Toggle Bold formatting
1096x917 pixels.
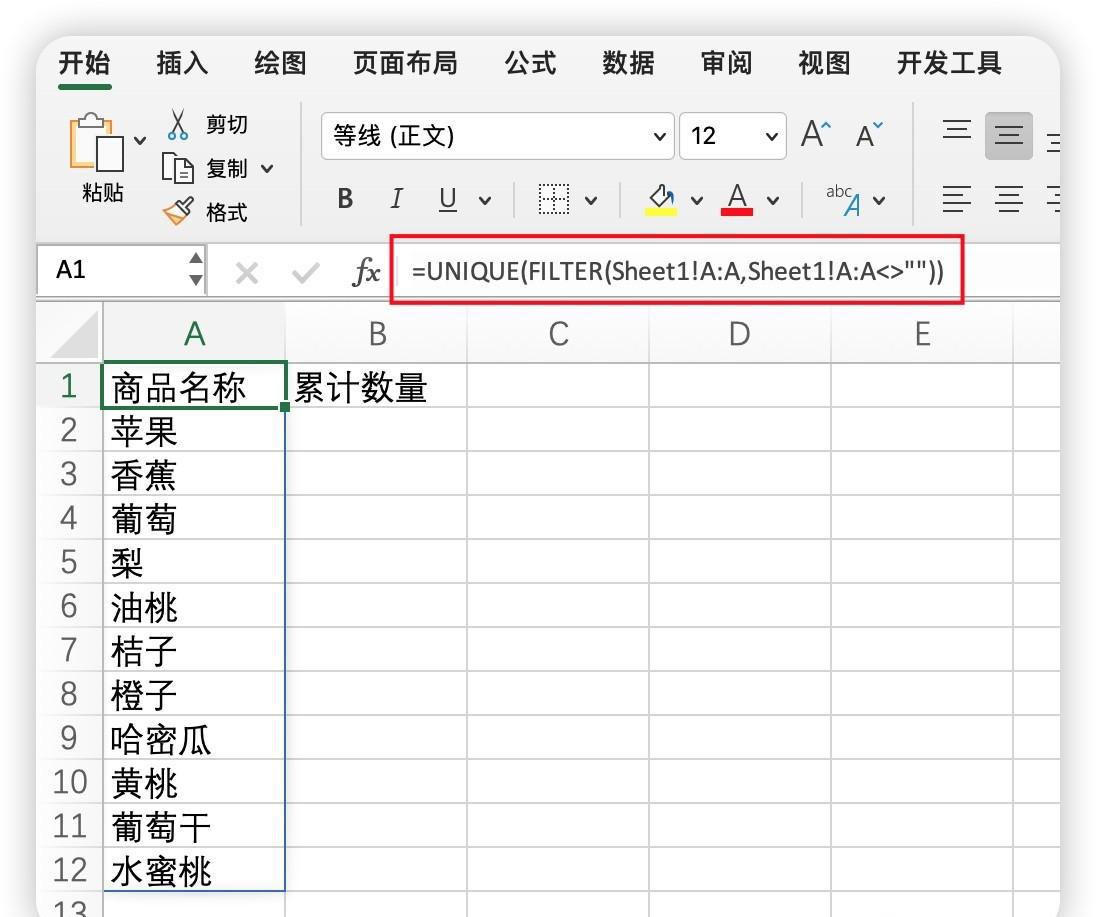point(345,199)
